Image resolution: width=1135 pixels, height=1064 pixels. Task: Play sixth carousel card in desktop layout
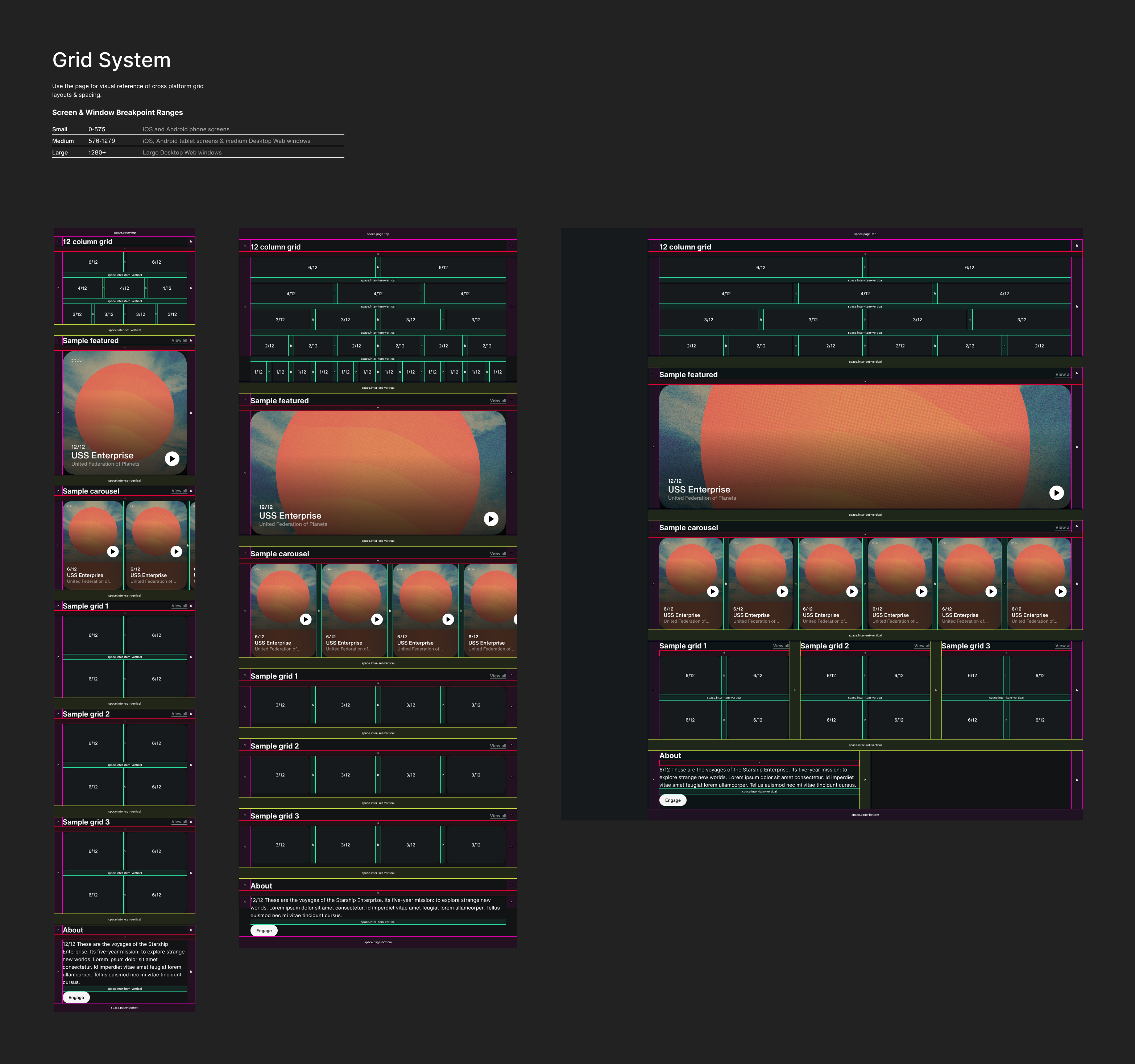(x=1060, y=592)
